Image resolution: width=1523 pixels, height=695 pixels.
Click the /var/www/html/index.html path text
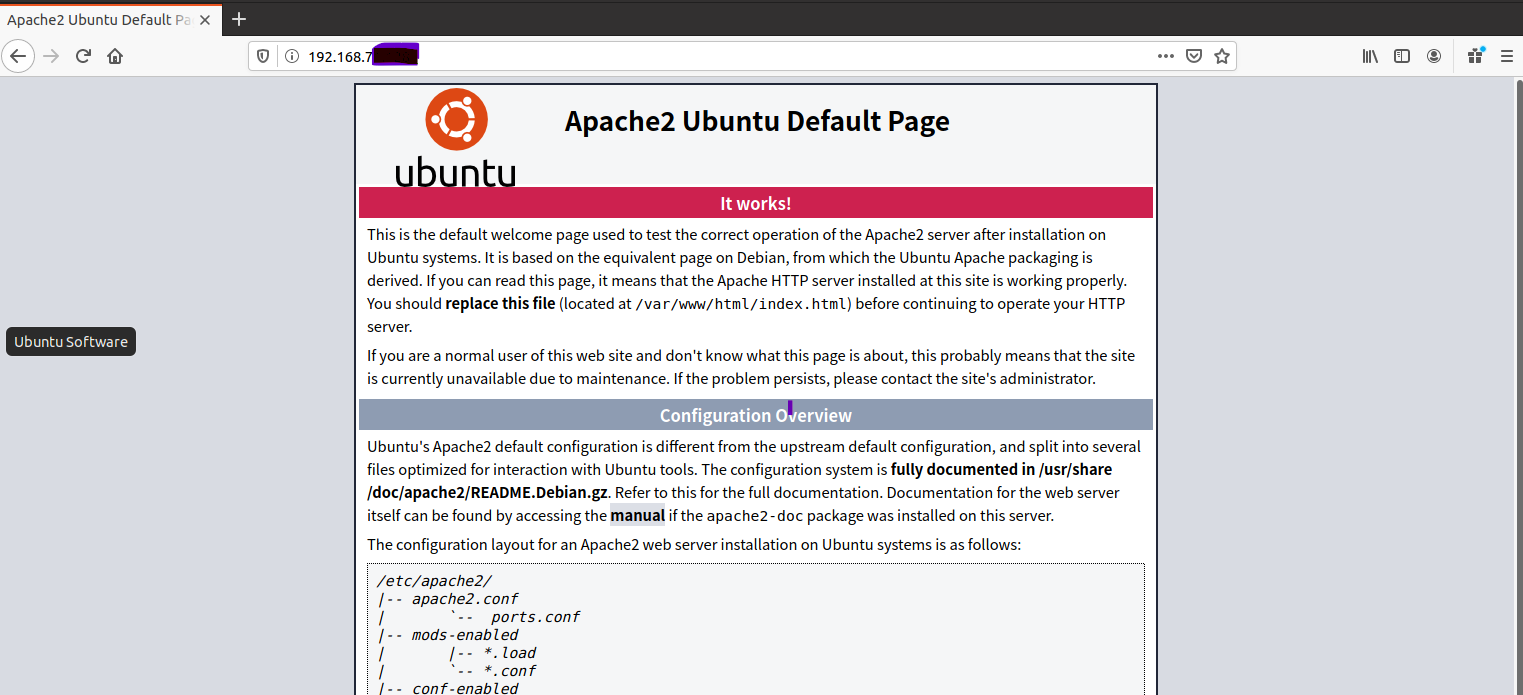point(742,304)
